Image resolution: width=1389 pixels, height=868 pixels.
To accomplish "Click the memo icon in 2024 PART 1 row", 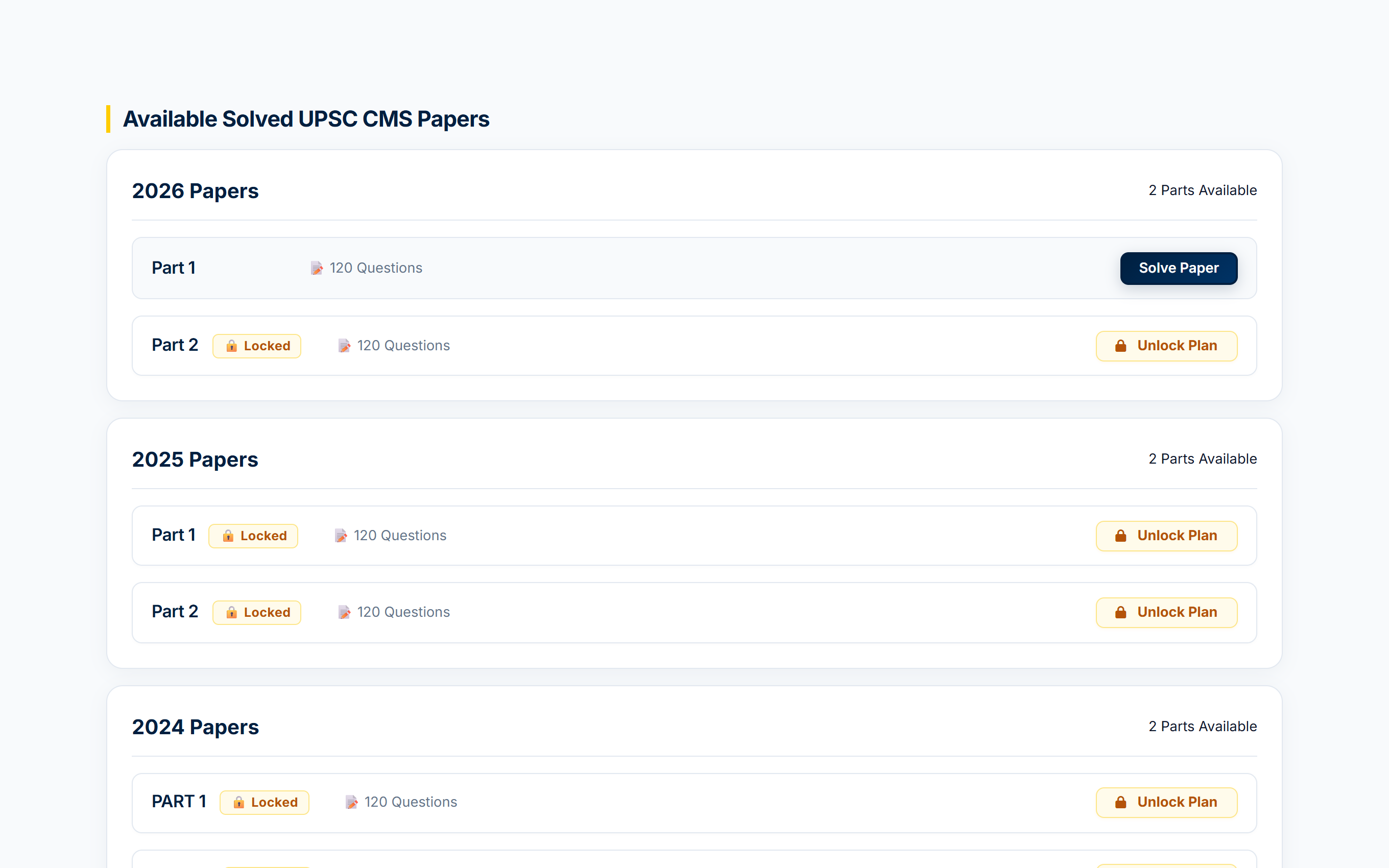I will point(352,803).
